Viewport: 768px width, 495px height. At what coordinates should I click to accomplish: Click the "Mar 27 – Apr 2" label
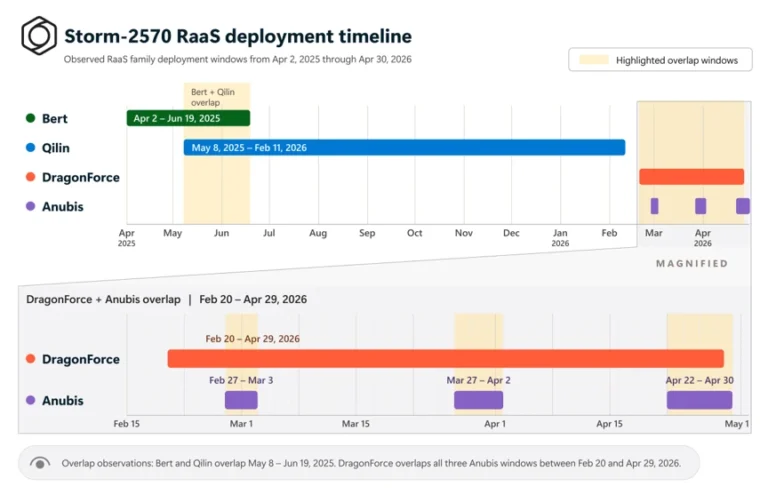[x=479, y=380]
